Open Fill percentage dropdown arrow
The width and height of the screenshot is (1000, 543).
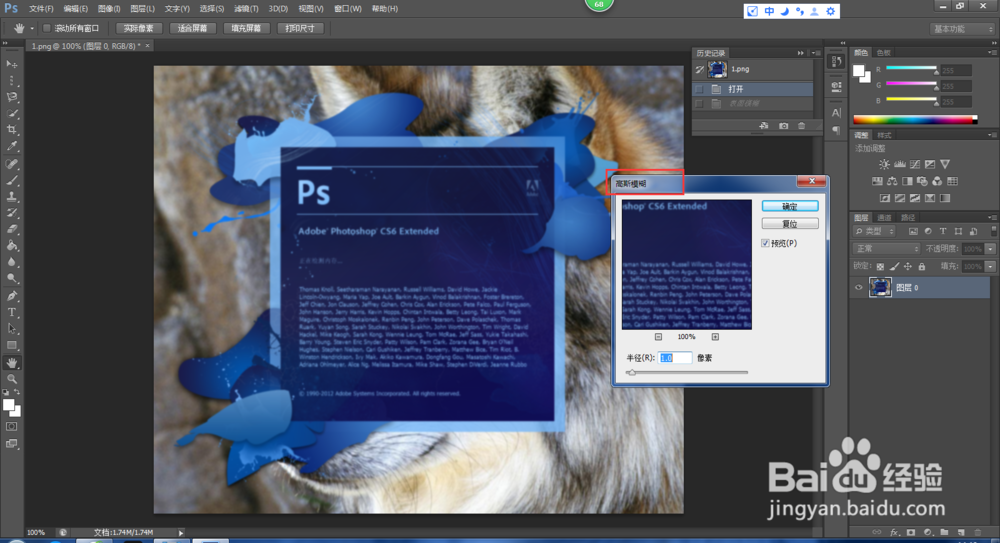990,267
